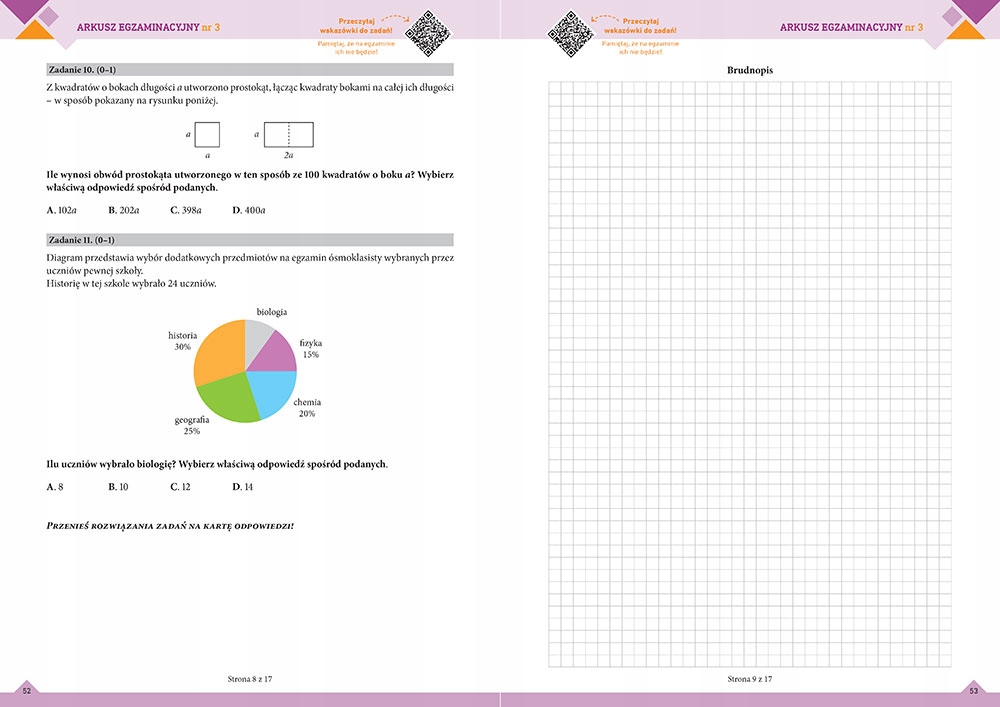Select answer 'B. 202a' in Zadanie 10
This screenshot has height=707, width=1000.
tap(124, 210)
